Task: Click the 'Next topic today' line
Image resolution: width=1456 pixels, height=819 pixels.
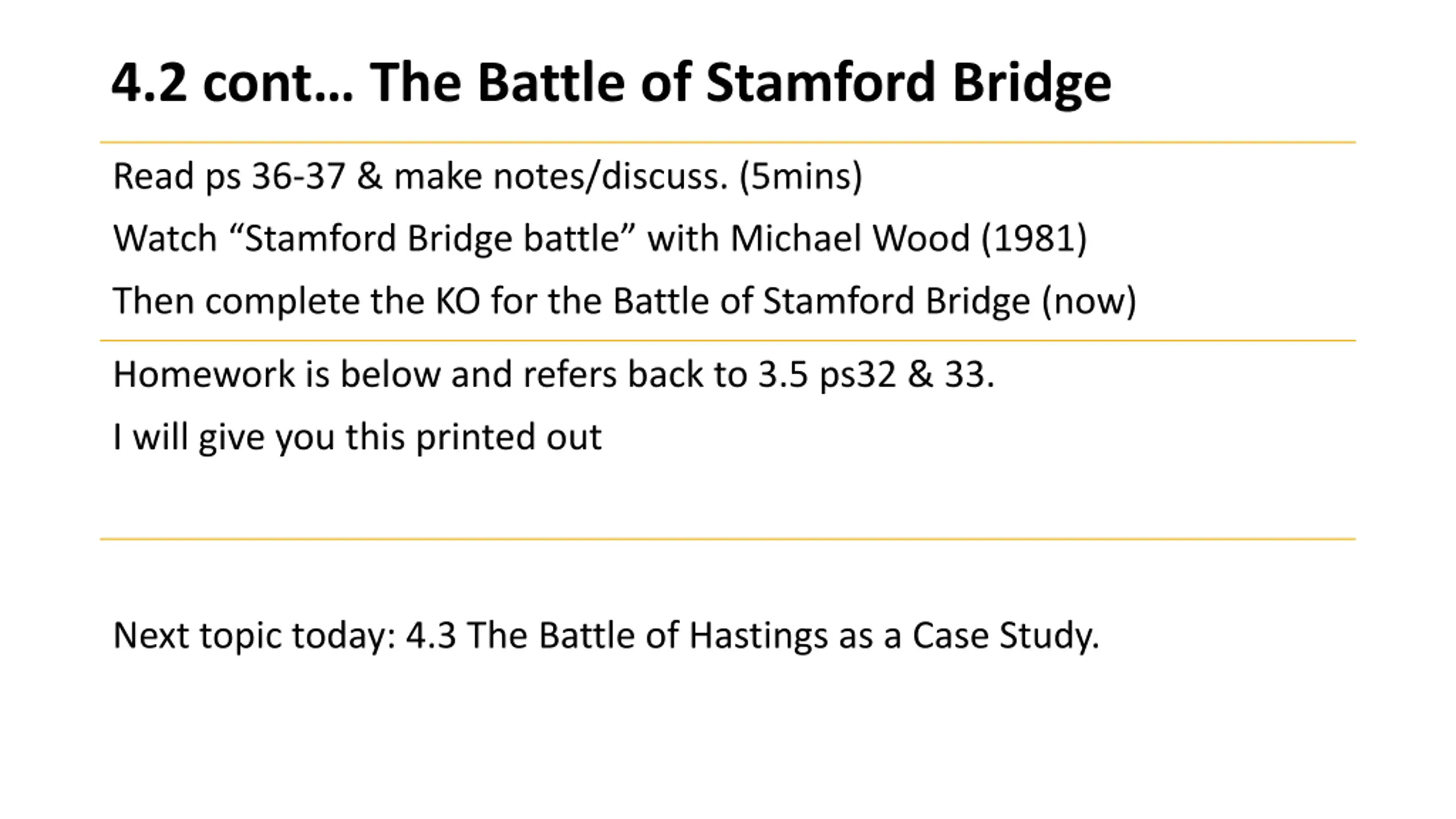Action: (606, 635)
